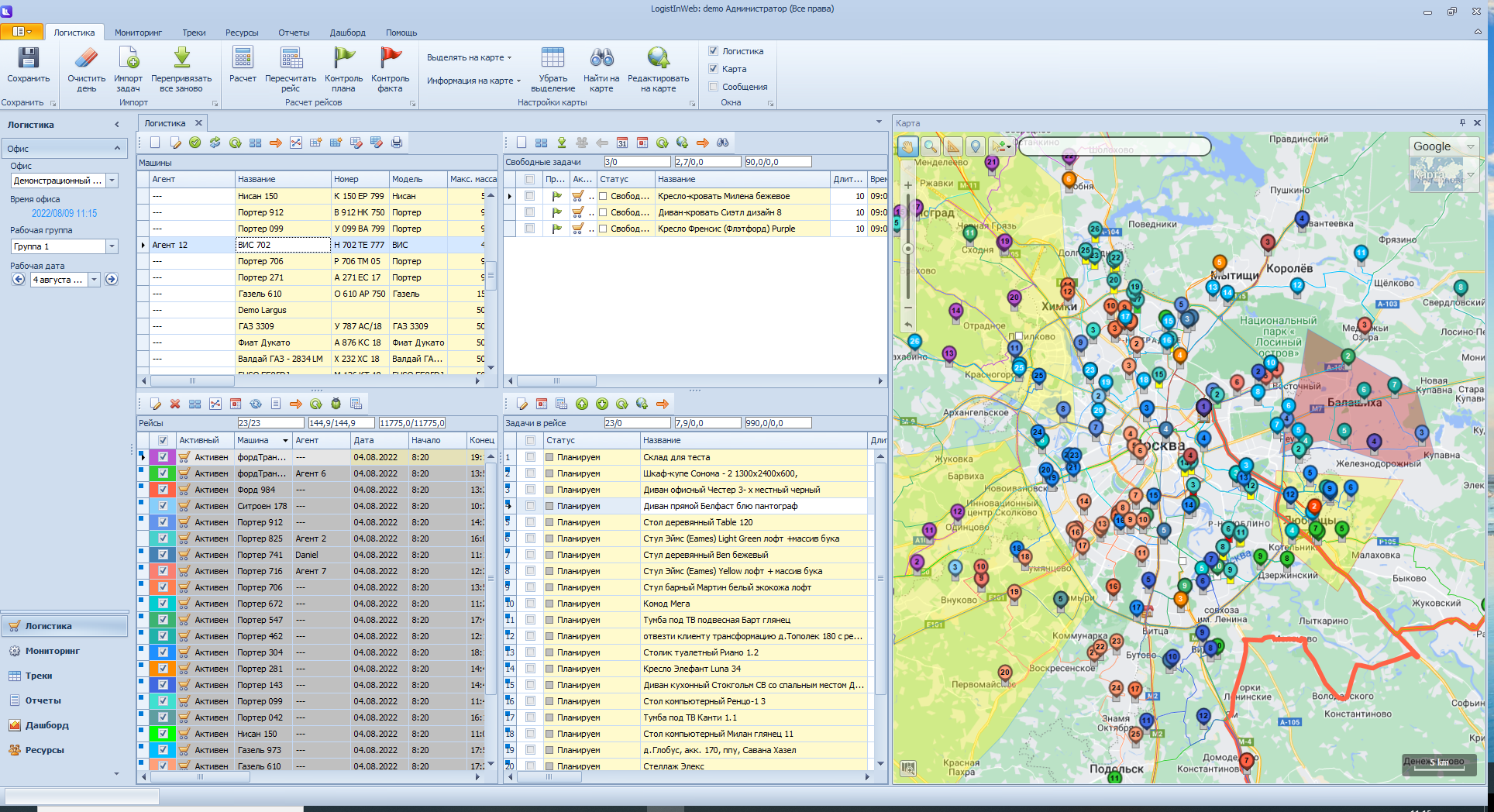Image resolution: width=1494 pixels, height=812 pixels.
Task: Enable the Сообщения window checkbox
Action: pyautogui.click(x=714, y=87)
